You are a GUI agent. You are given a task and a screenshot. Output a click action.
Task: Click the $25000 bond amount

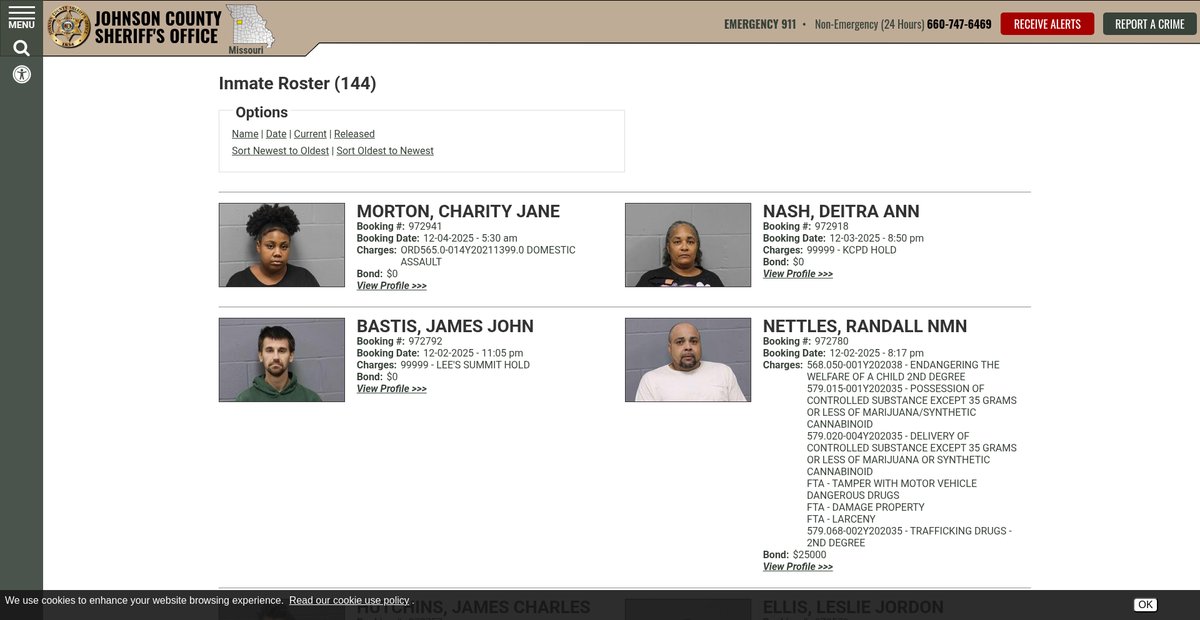[810, 555]
